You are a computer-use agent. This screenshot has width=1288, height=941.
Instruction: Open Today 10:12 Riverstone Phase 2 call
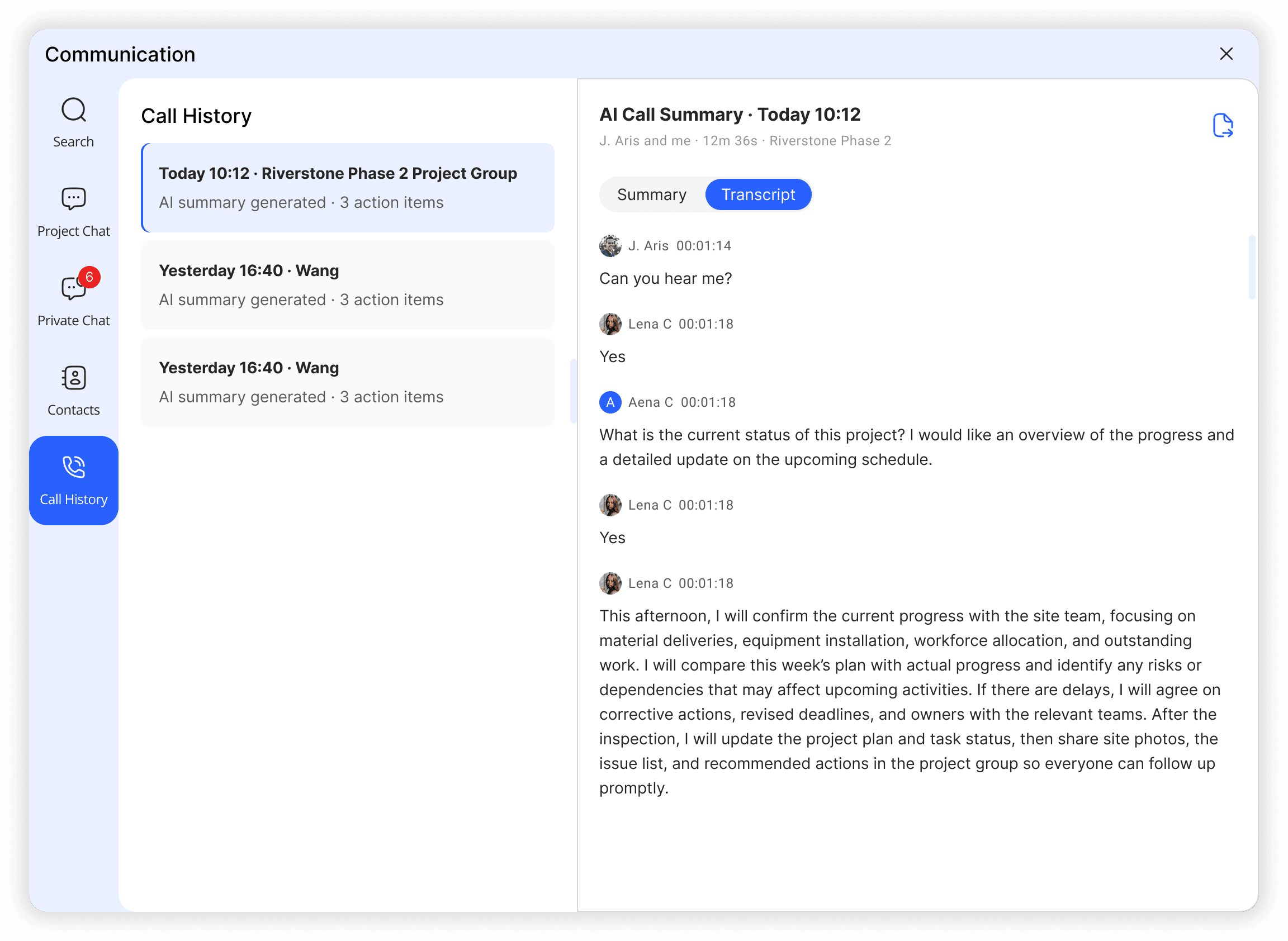click(x=348, y=188)
